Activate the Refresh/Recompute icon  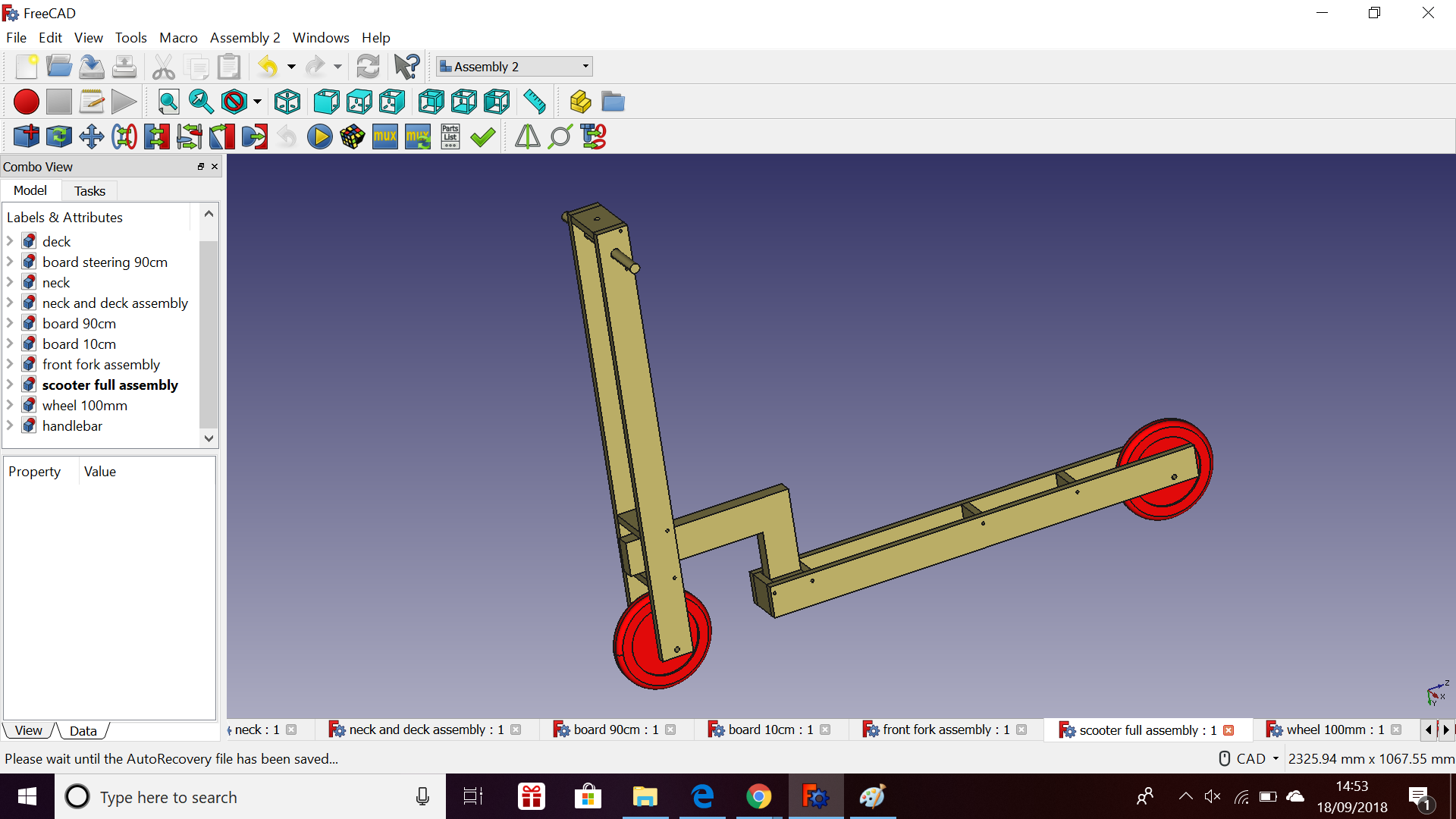[368, 67]
